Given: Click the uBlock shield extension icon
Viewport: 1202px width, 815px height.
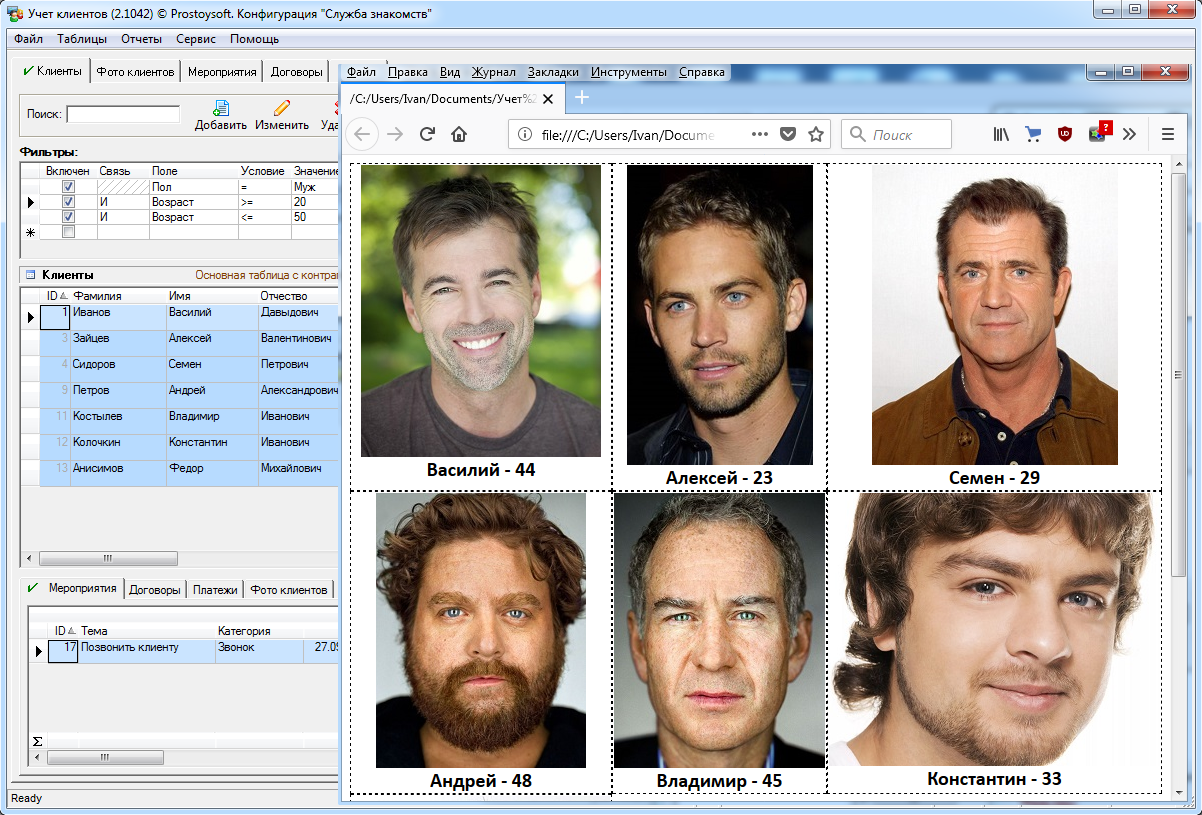Looking at the screenshot, I should pyautogui.click(x=1066, y=134).
